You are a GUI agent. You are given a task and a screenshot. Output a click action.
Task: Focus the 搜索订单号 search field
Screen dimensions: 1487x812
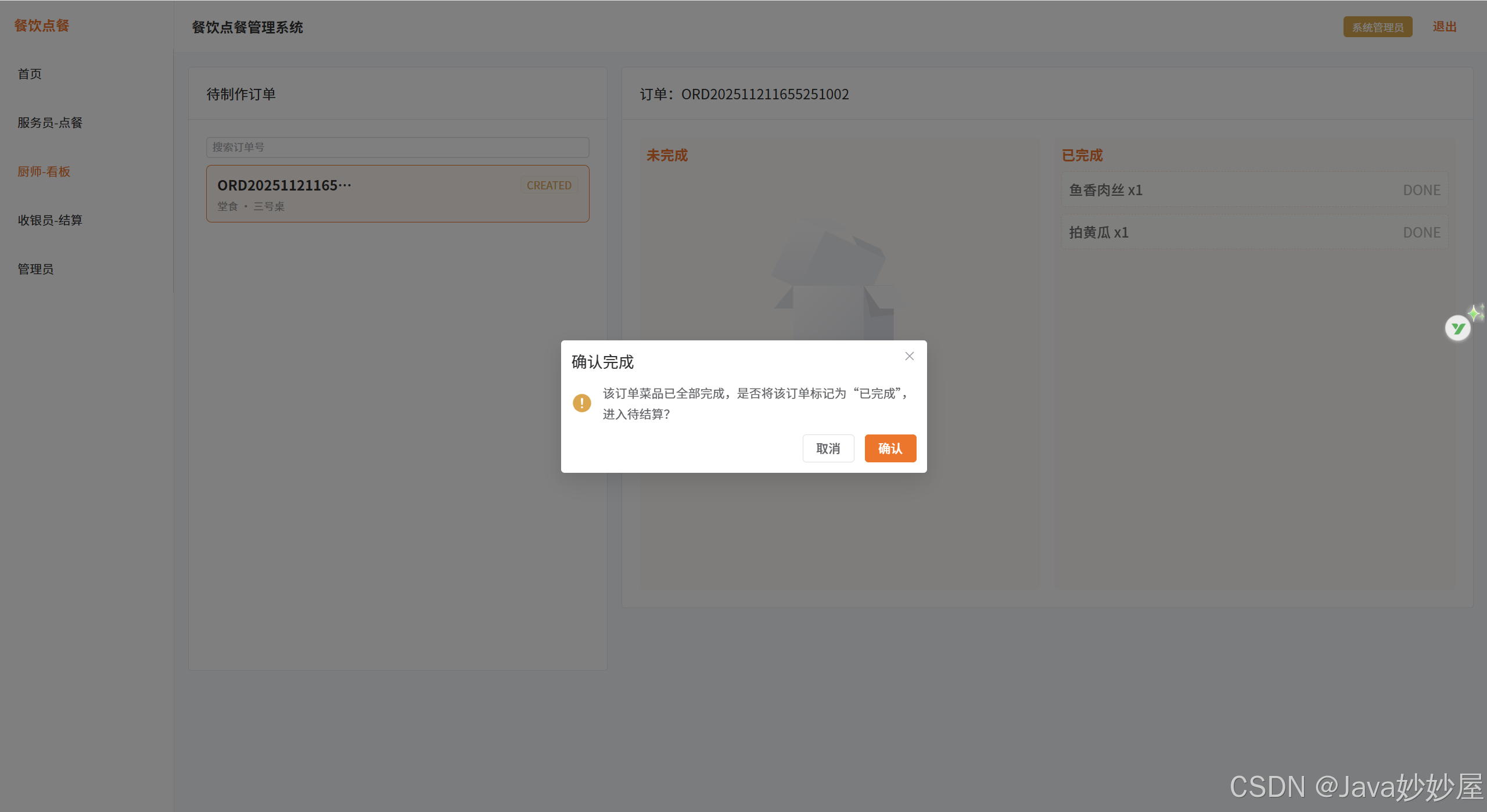(x=397, y=147)
